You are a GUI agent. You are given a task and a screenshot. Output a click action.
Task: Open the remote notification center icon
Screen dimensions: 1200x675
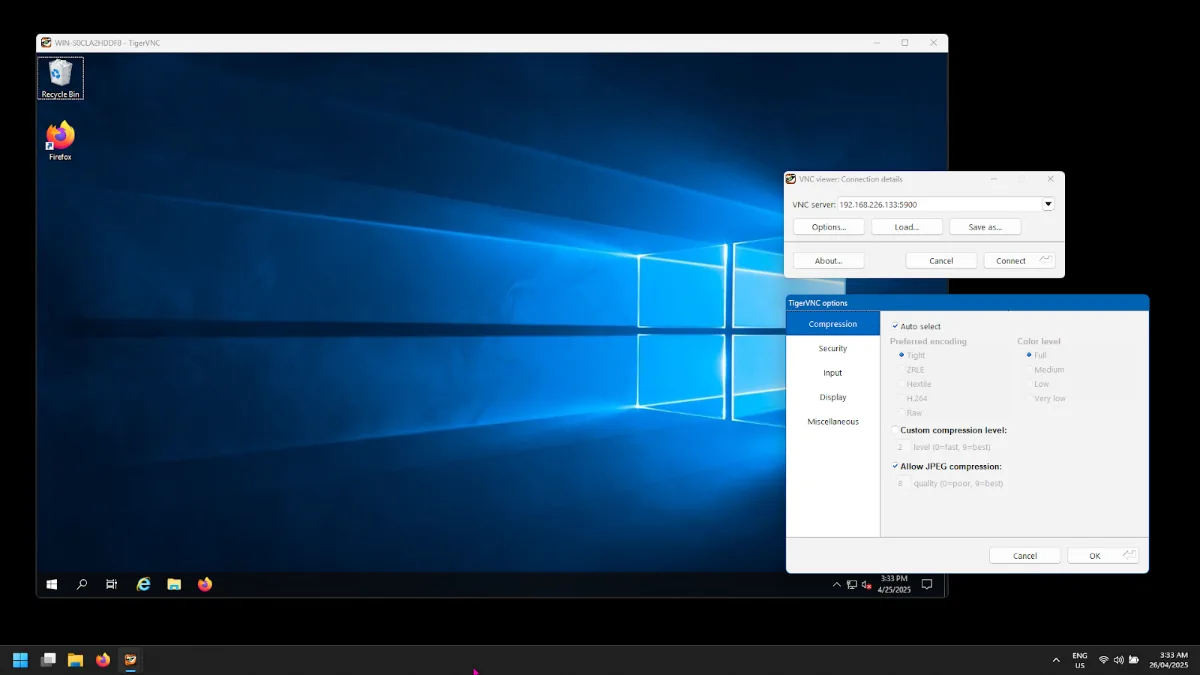(927, 584)
